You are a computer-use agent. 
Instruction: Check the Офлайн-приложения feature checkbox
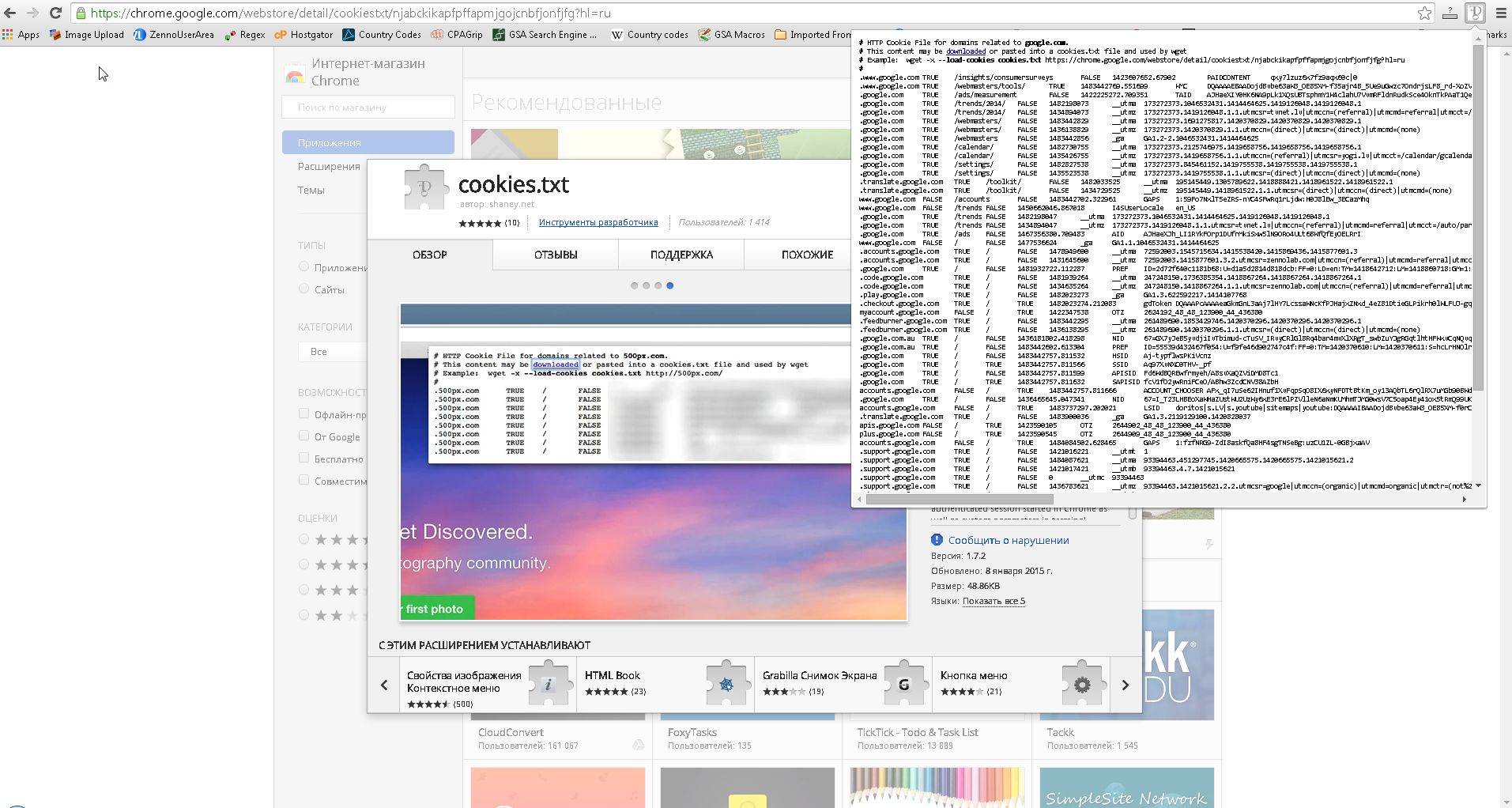click(304, 413)
